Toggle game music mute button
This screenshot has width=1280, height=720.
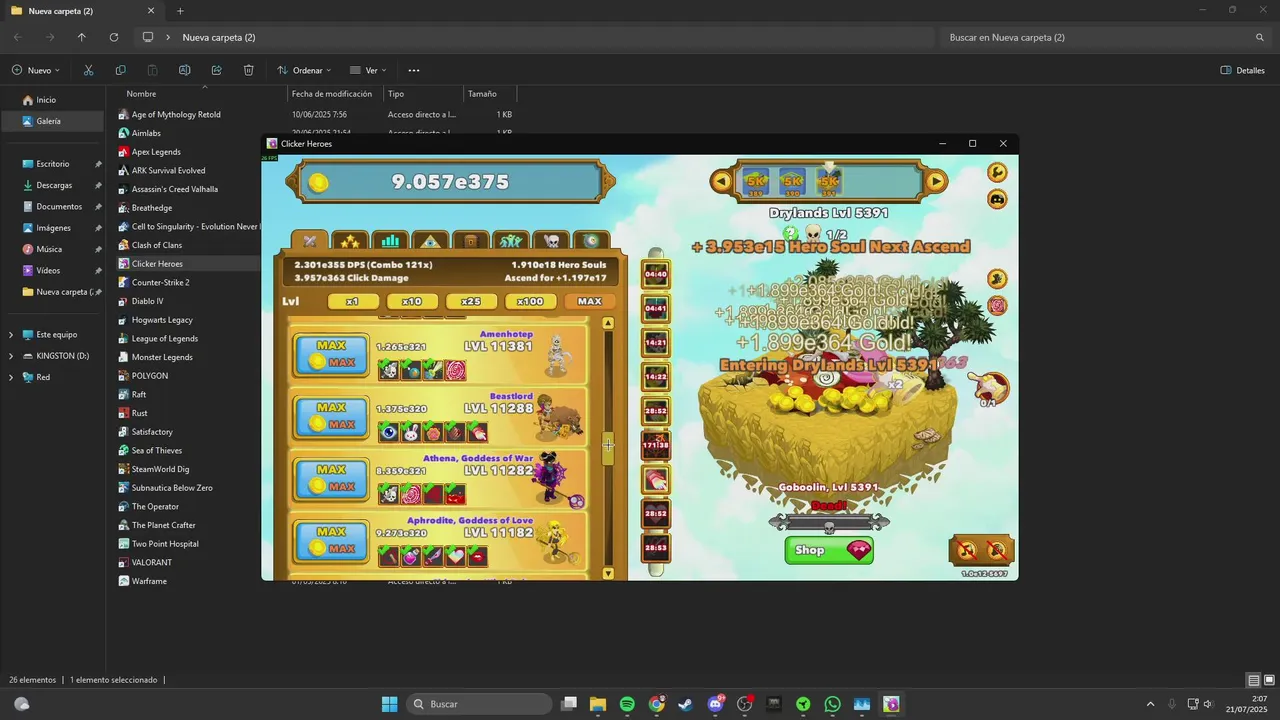click(x=966, y=550)
